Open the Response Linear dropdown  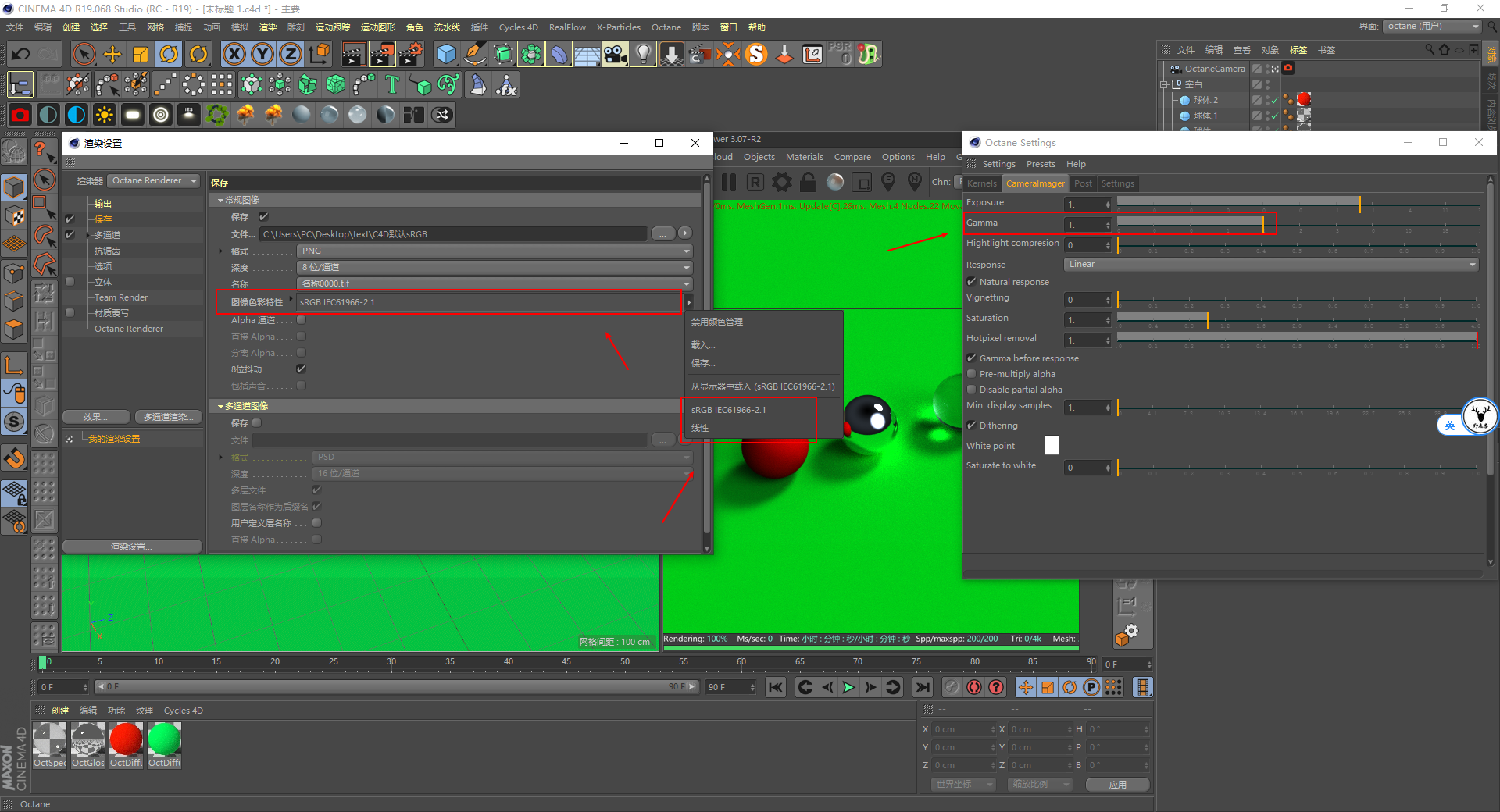[x=1272, y=264]
